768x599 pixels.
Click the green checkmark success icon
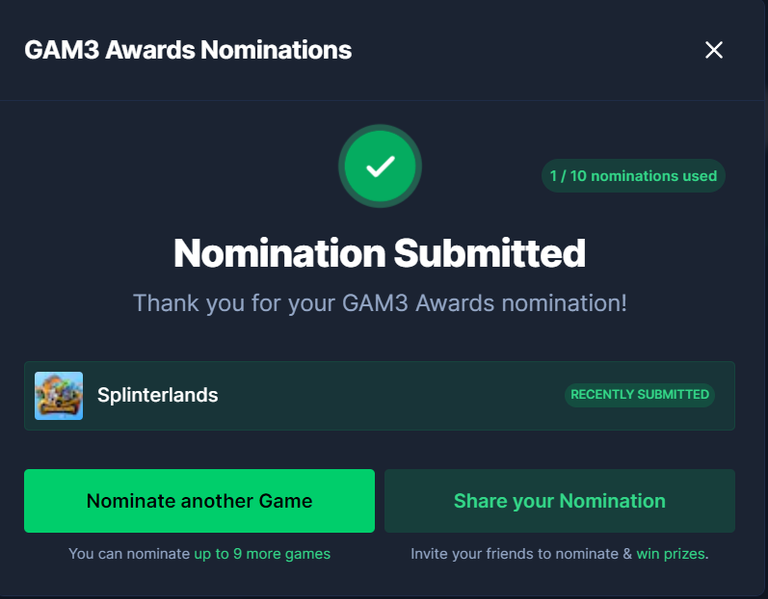pos(380,166)
